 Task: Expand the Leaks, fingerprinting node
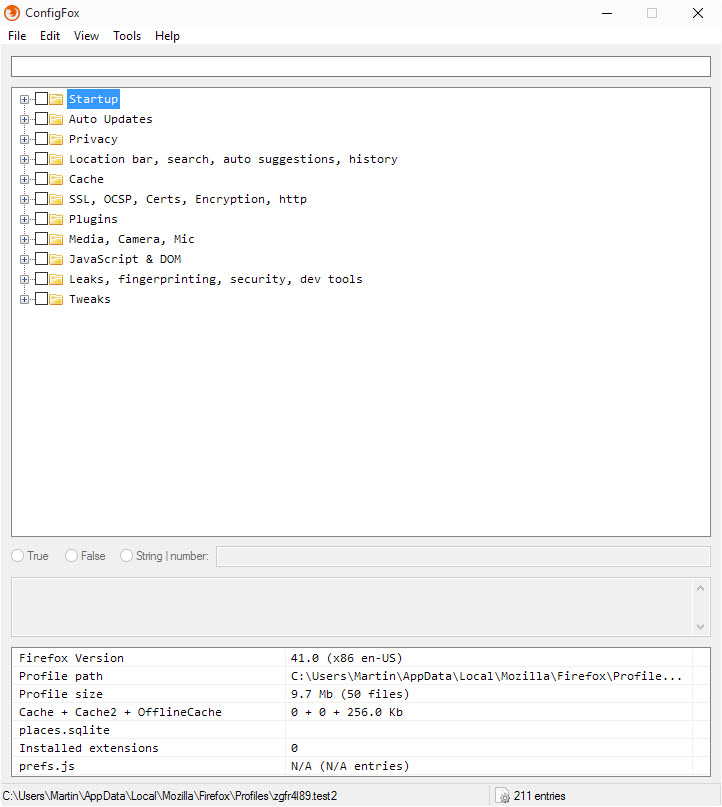coord(24,280)
